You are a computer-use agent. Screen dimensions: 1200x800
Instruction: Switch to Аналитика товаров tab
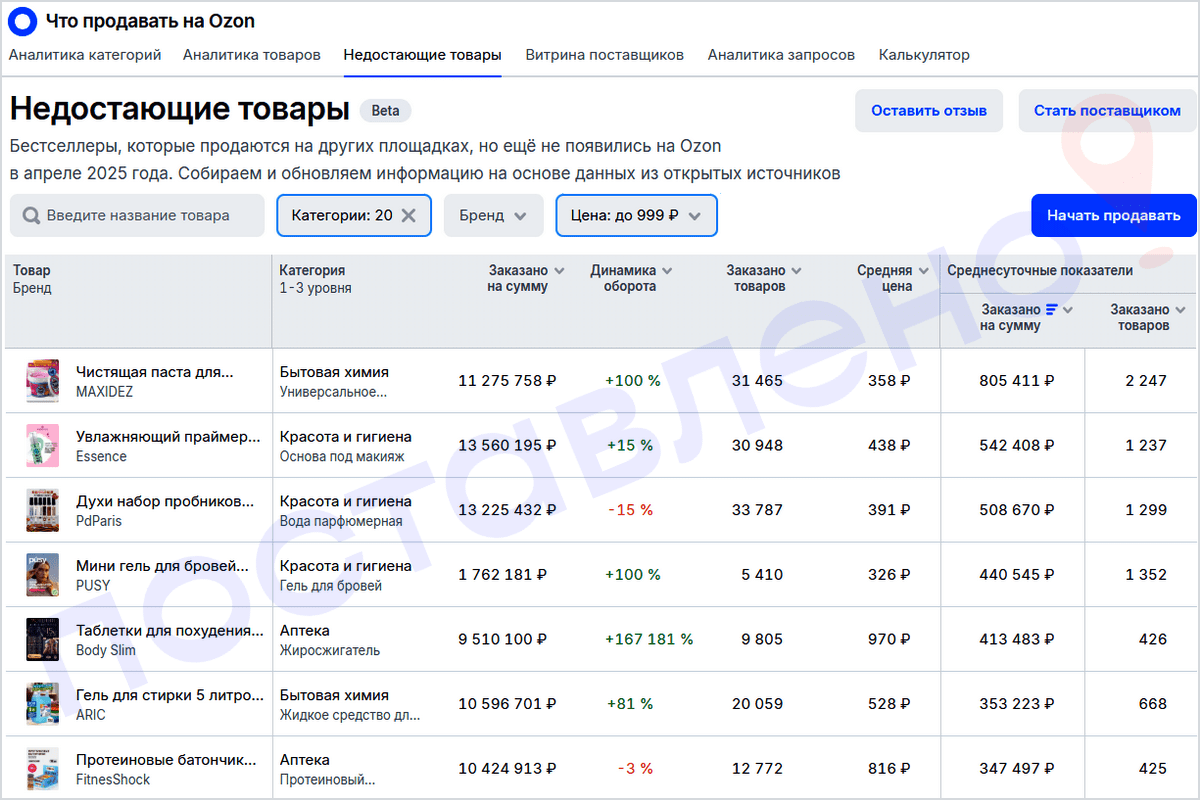tap(252, 55)
